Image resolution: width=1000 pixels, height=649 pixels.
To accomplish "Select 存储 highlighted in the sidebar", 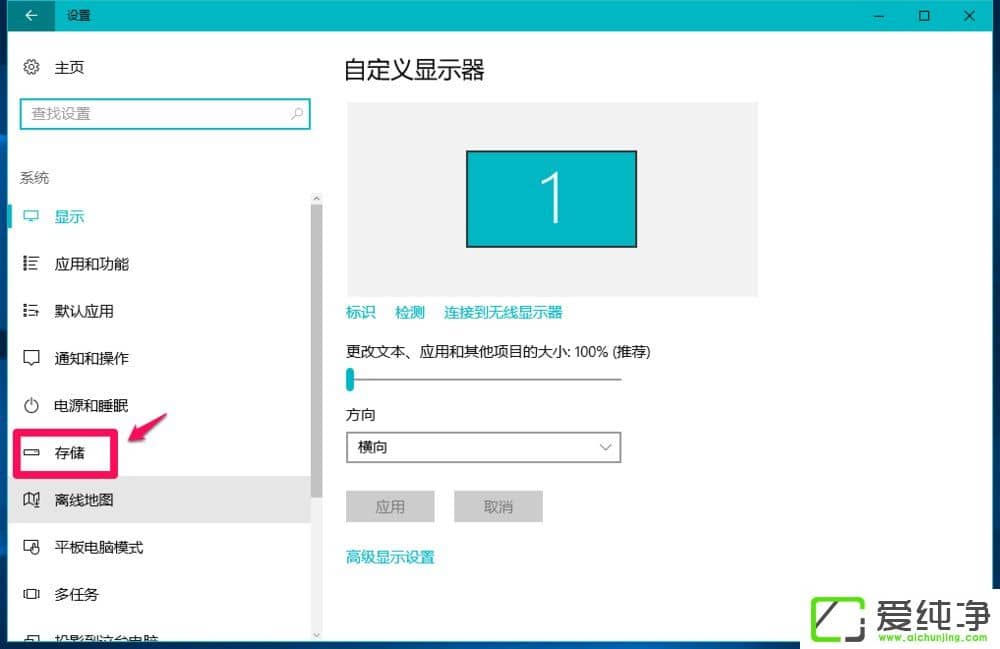I will pyautogui.click(x=71, y=453).
